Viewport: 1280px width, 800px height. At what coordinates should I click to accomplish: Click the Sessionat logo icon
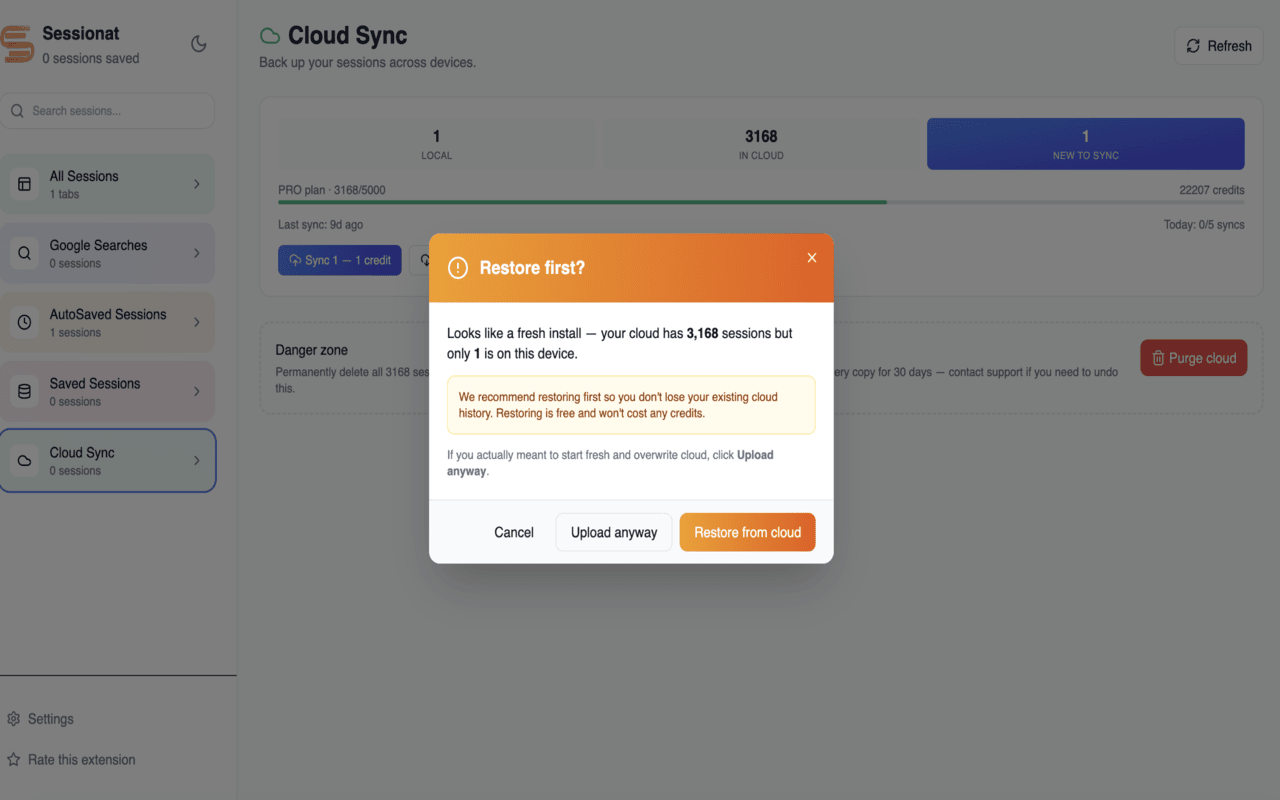tap(16, 45)
